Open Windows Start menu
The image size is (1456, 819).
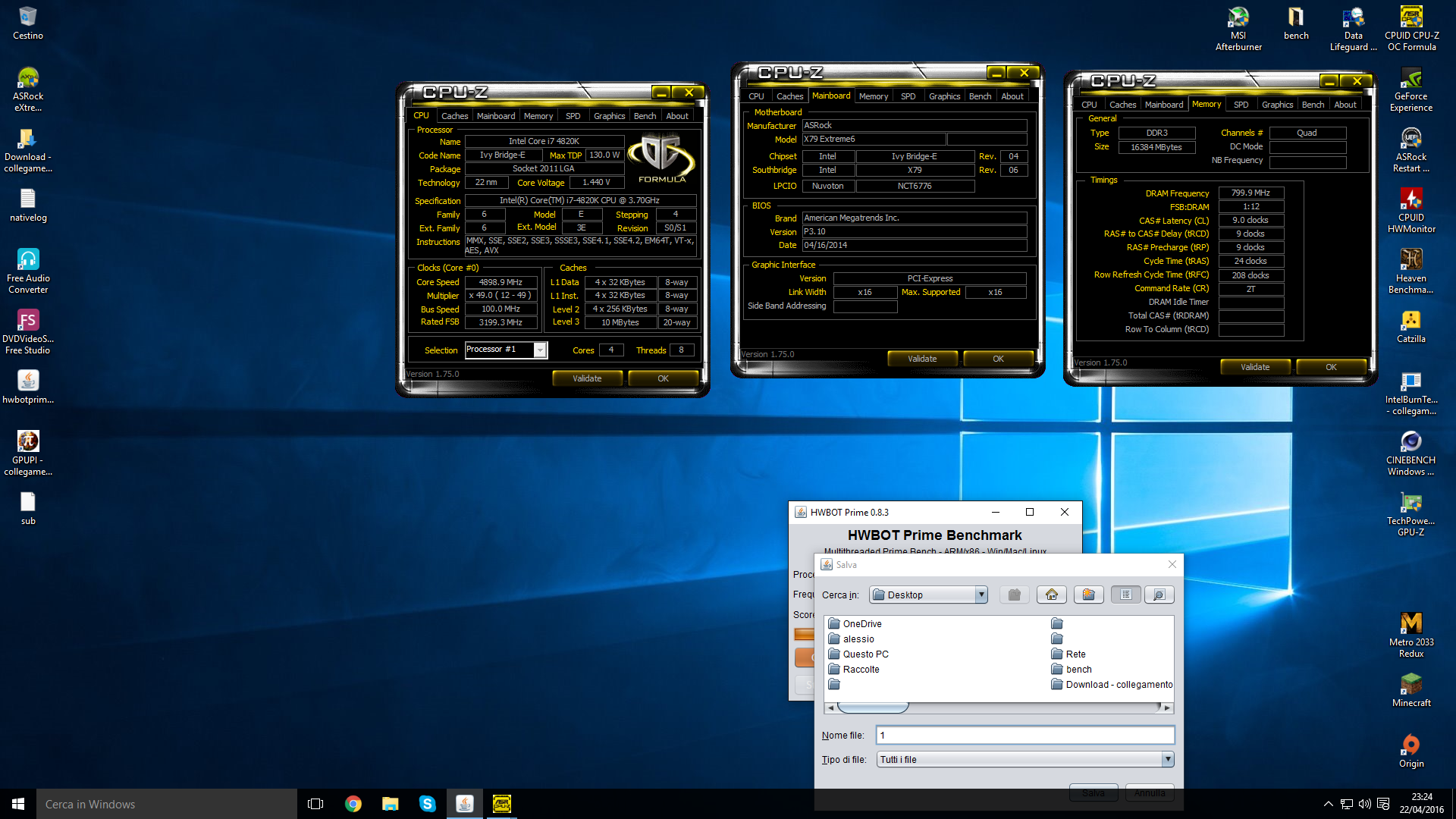[x=18, y=804]
